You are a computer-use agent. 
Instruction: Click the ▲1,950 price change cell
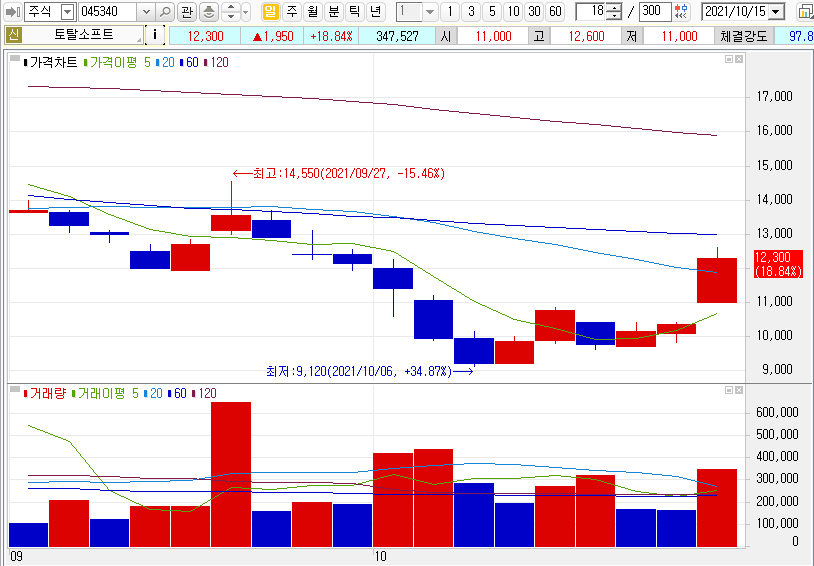[273, 36]
